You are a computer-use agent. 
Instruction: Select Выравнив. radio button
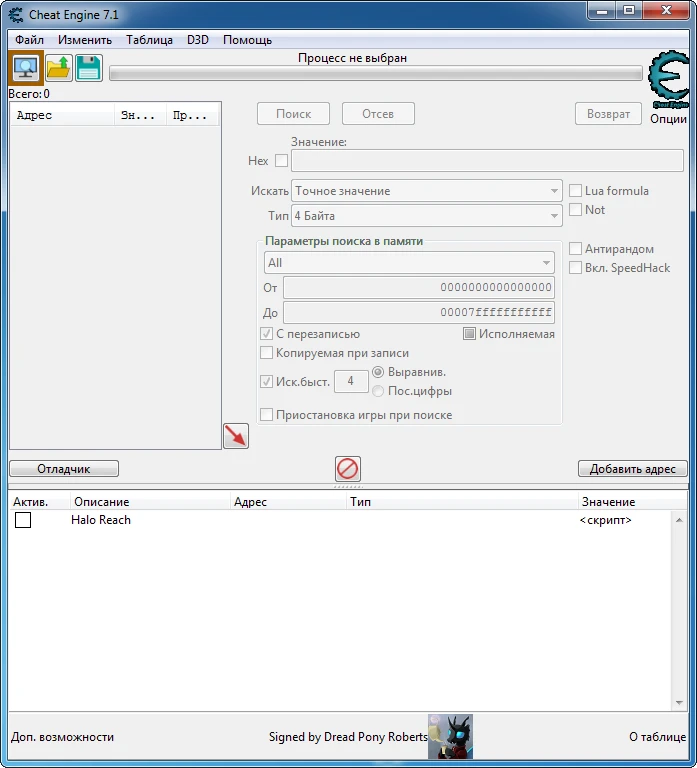coord(378,372)
